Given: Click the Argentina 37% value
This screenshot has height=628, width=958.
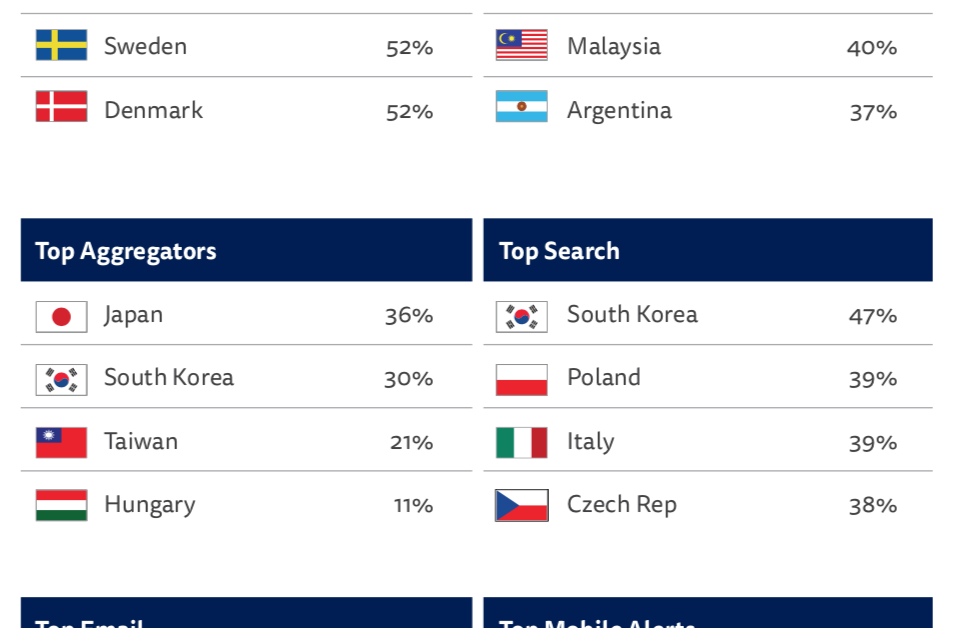Looking at the screenshot, I should (x=873, y=112).
